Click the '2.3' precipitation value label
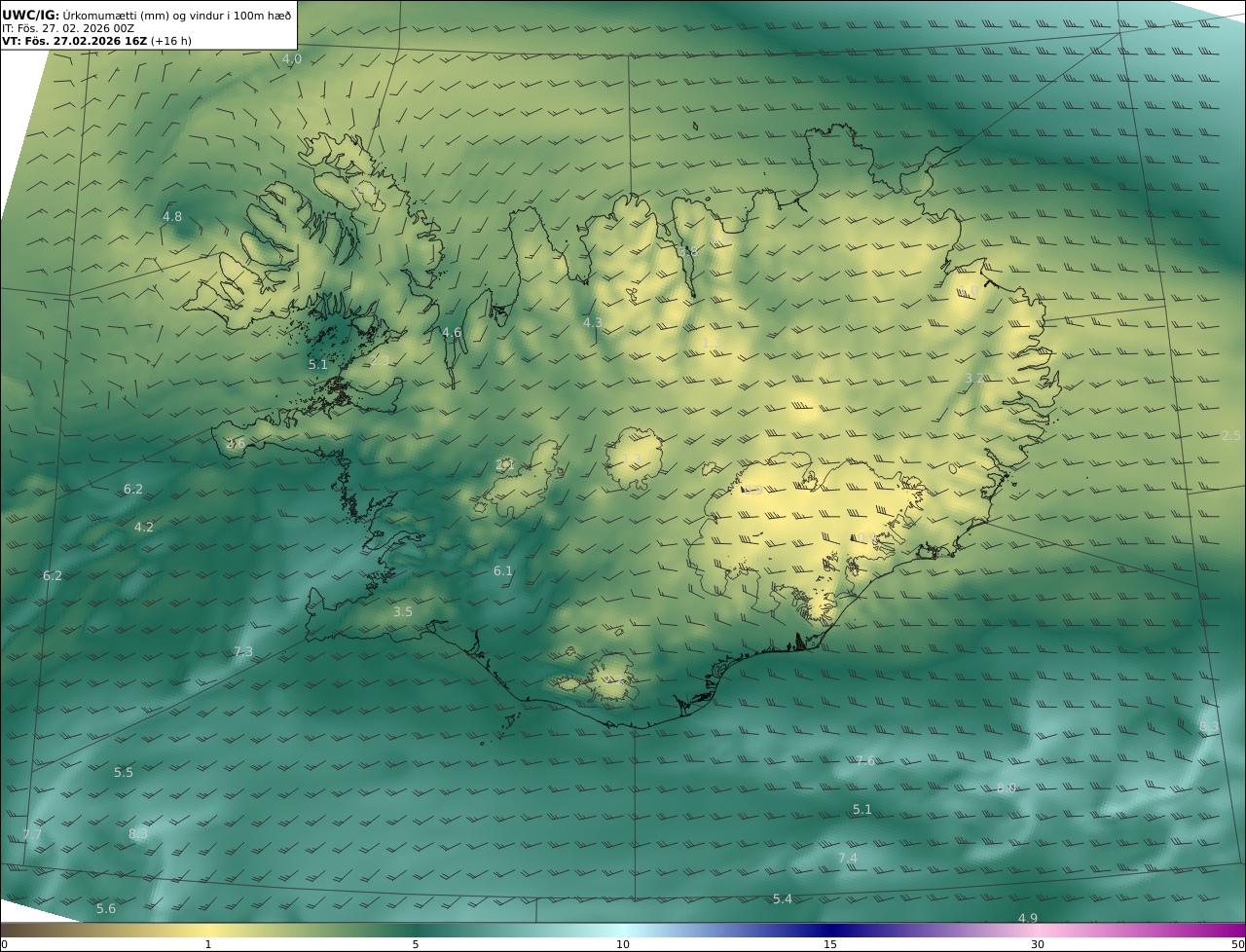 (x=380, y=360)
